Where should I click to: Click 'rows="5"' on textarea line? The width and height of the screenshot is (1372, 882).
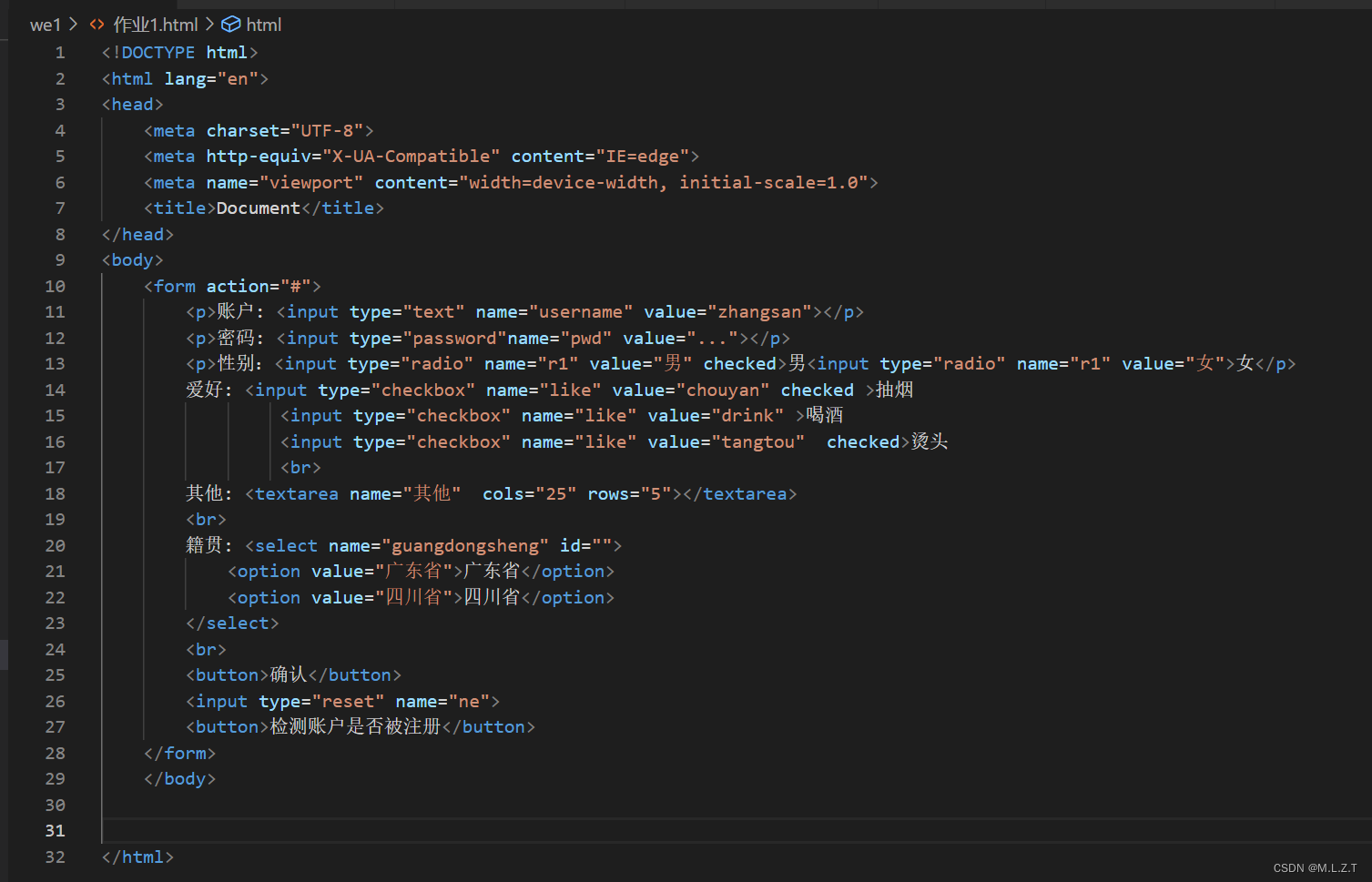[629, 494]
